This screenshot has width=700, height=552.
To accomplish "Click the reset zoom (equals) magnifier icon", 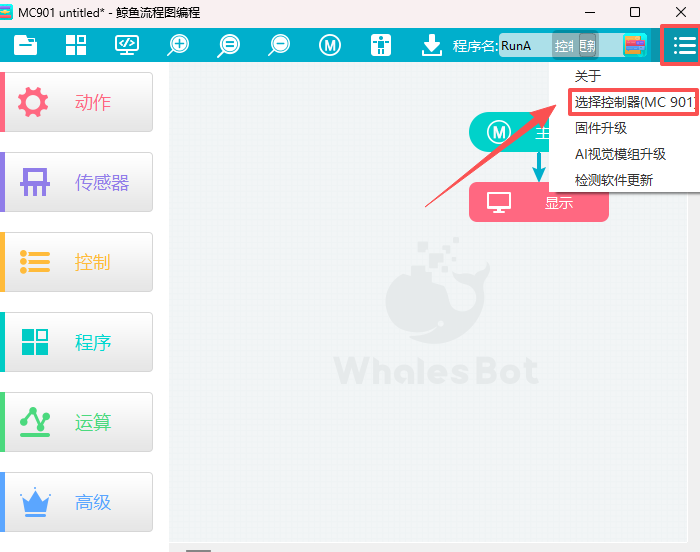I will click(x=229, y=45).
